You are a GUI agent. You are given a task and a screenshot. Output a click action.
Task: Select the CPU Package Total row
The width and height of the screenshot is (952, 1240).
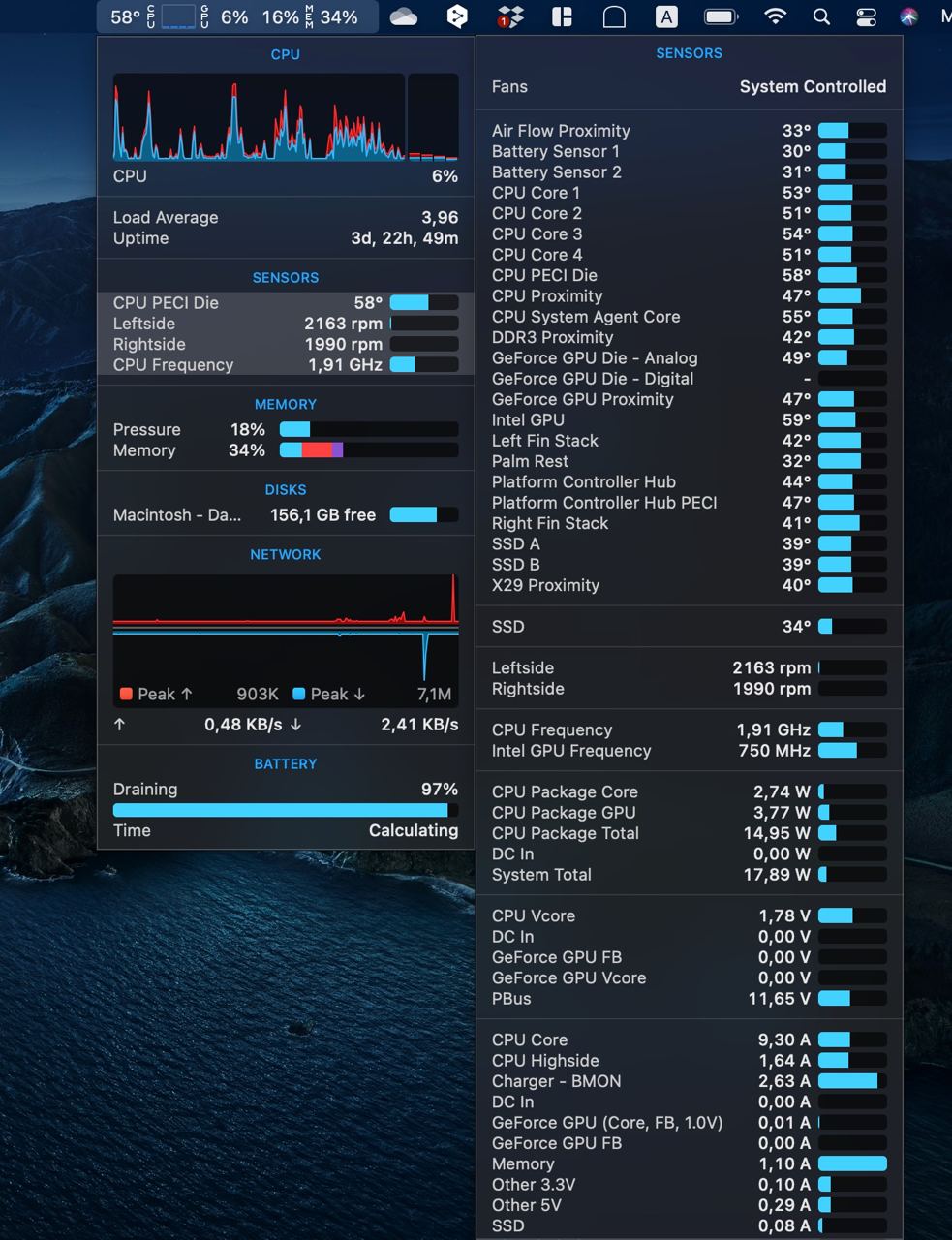[x=689, y=833]
